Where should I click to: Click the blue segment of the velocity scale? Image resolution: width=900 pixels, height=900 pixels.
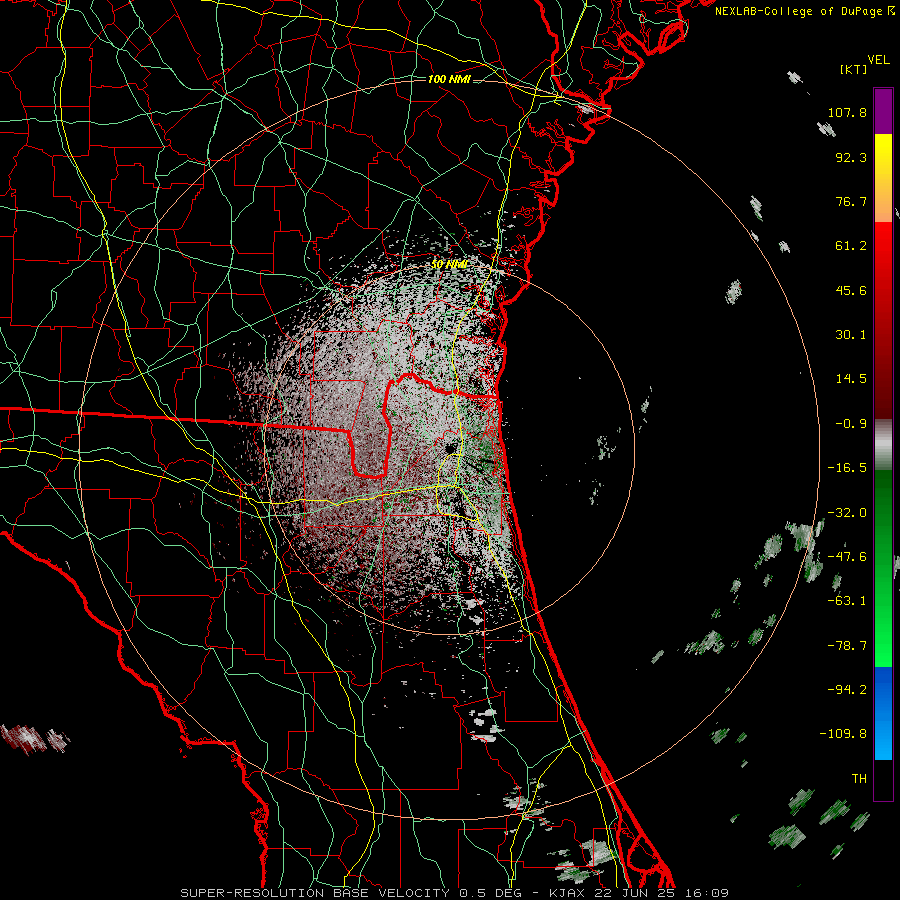pos(883,713)
